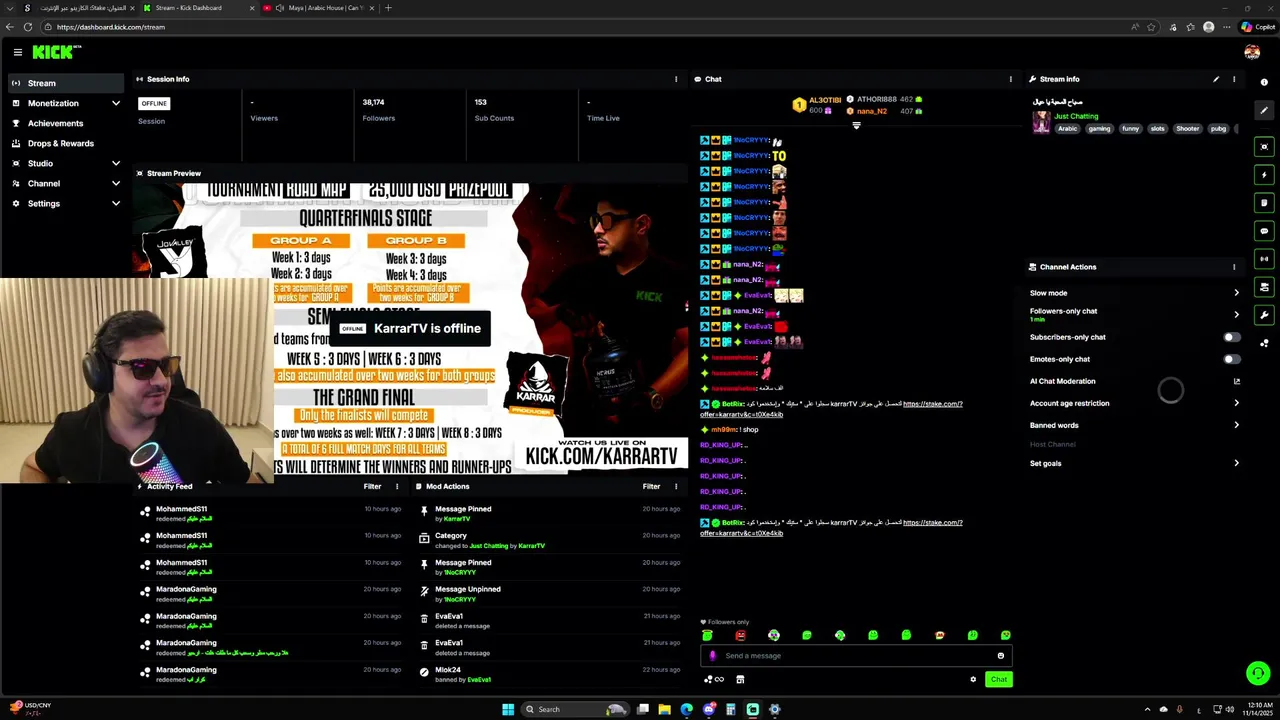Click the wrench icon in right sidebar

pos(1264,315)
